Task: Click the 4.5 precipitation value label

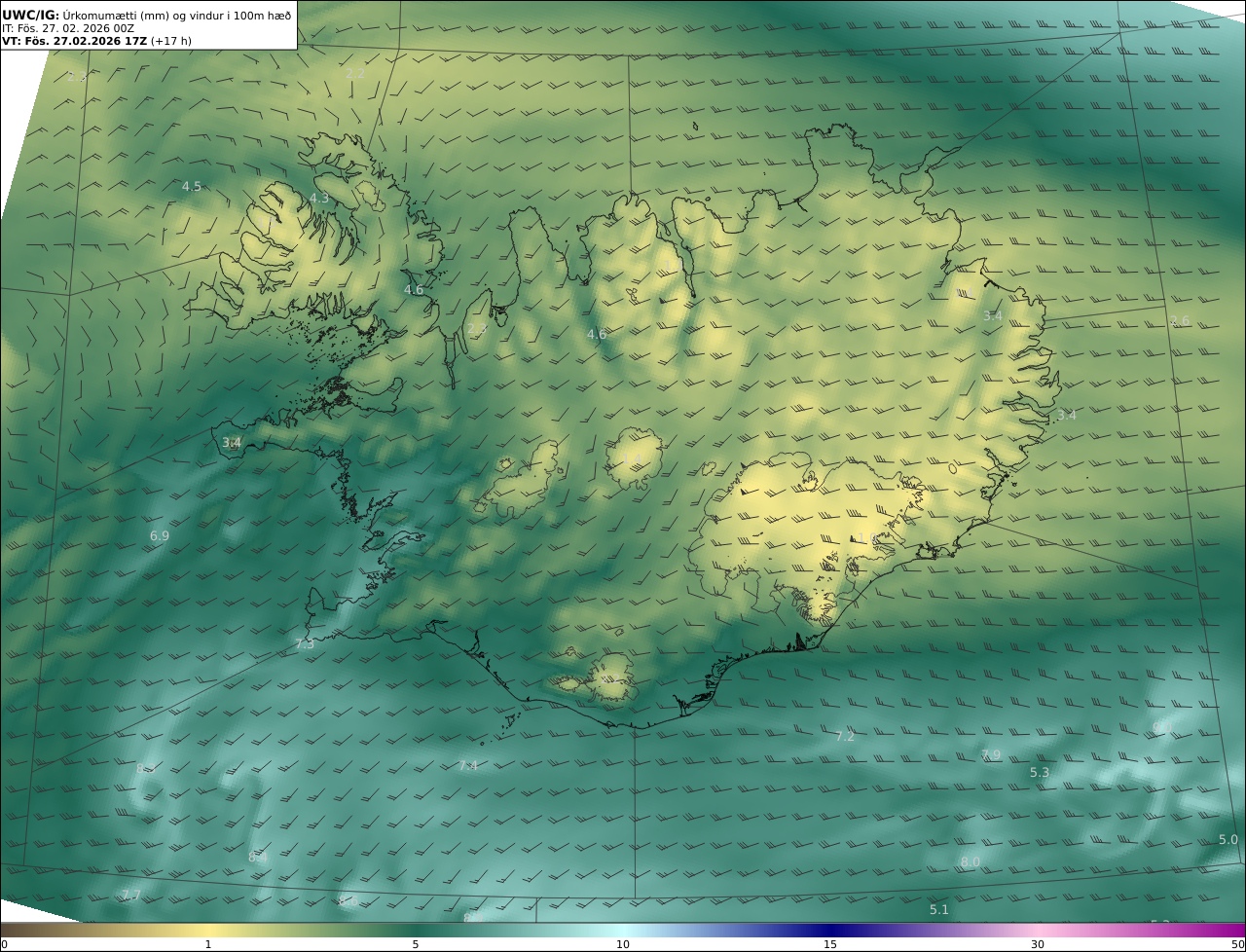Action: tap(192, 186)
